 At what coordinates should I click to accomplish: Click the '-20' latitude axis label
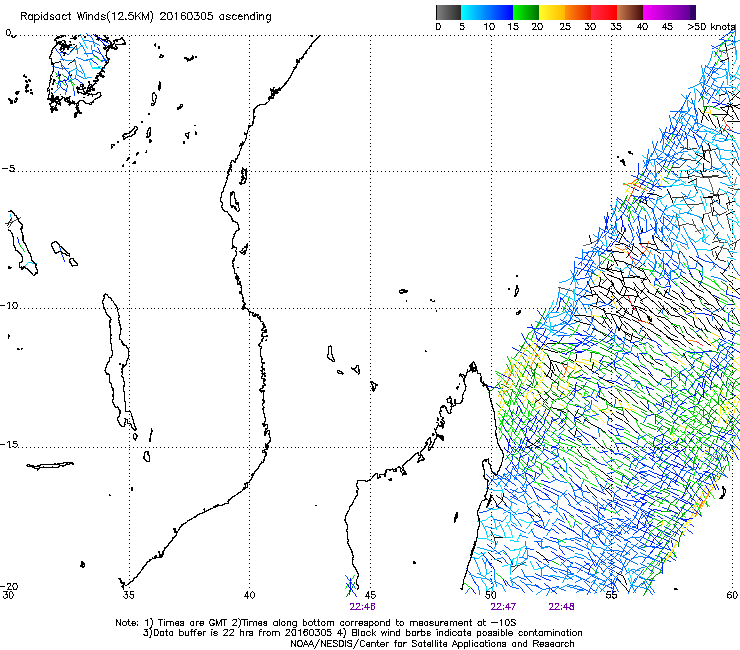click(9, 586)
